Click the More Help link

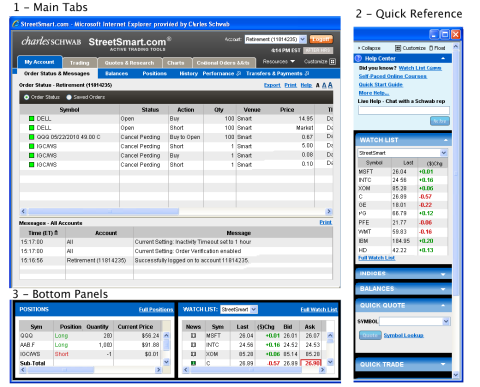point(374,93)
